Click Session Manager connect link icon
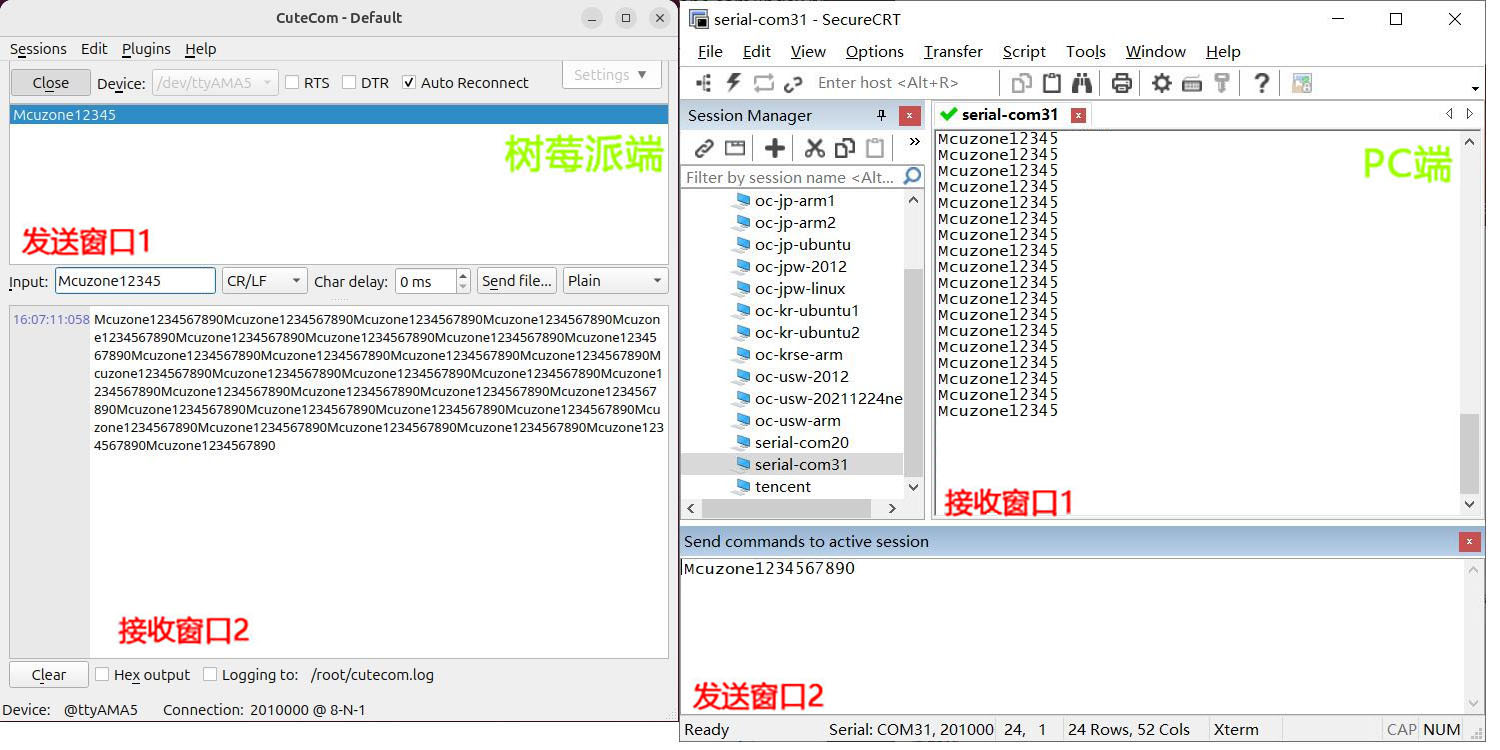Viewport: 1500px width, 750px height. [x=705, y=149]
